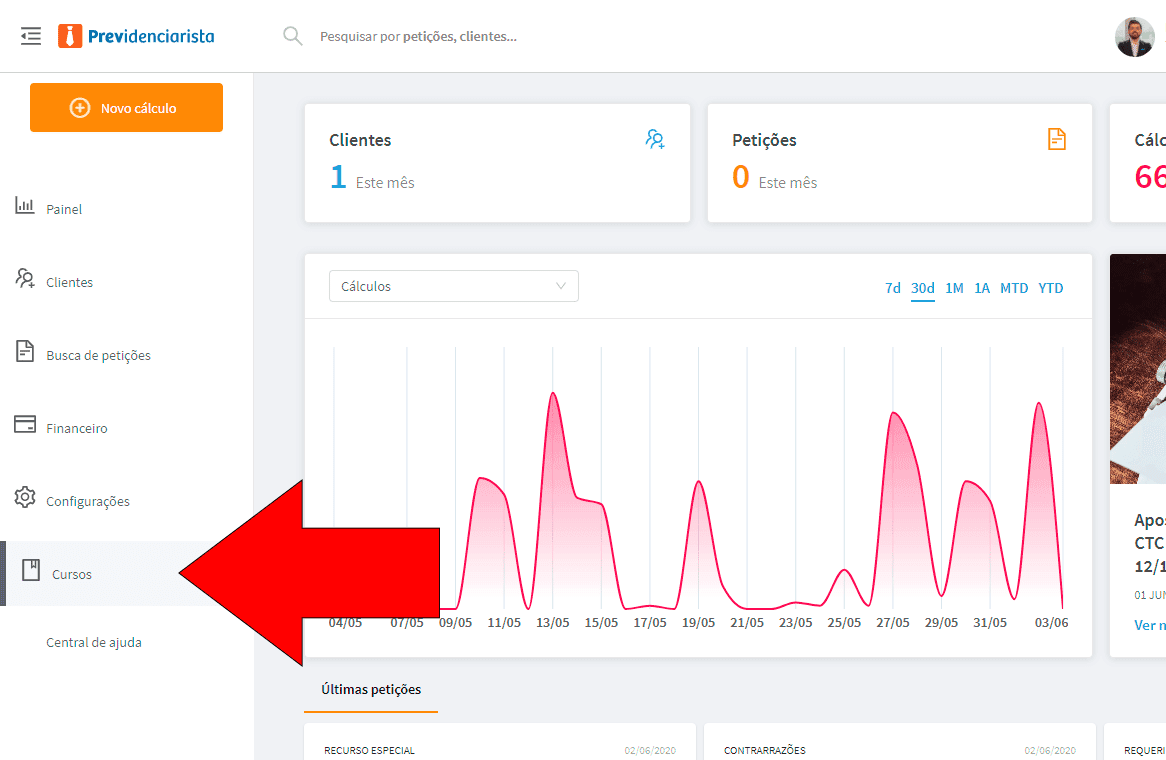Viewport: 1166px width, 760px height.
Task: Click the Financeiro card icon in sidebar
Action: coord(25,425)
